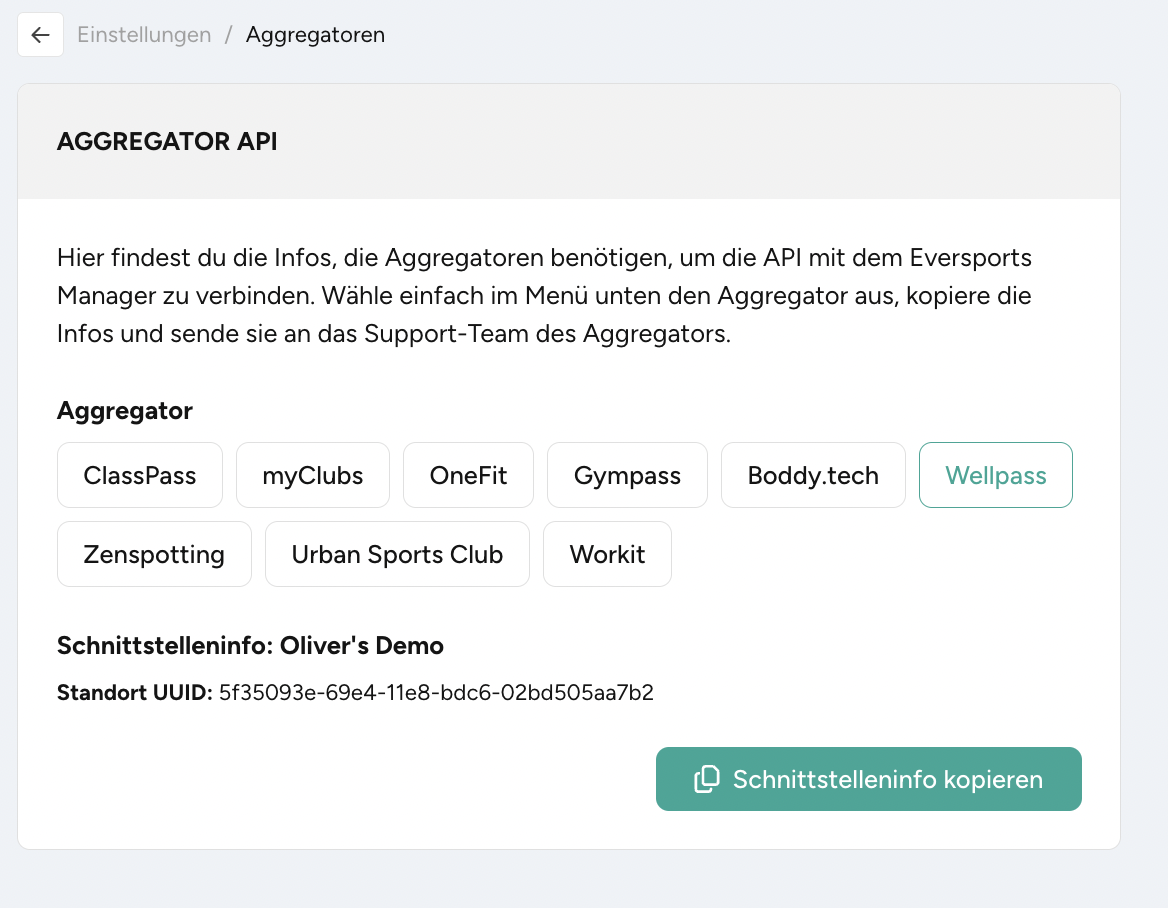Click the Schnittstelleninfo: Oliver's Demo heading

250,645
